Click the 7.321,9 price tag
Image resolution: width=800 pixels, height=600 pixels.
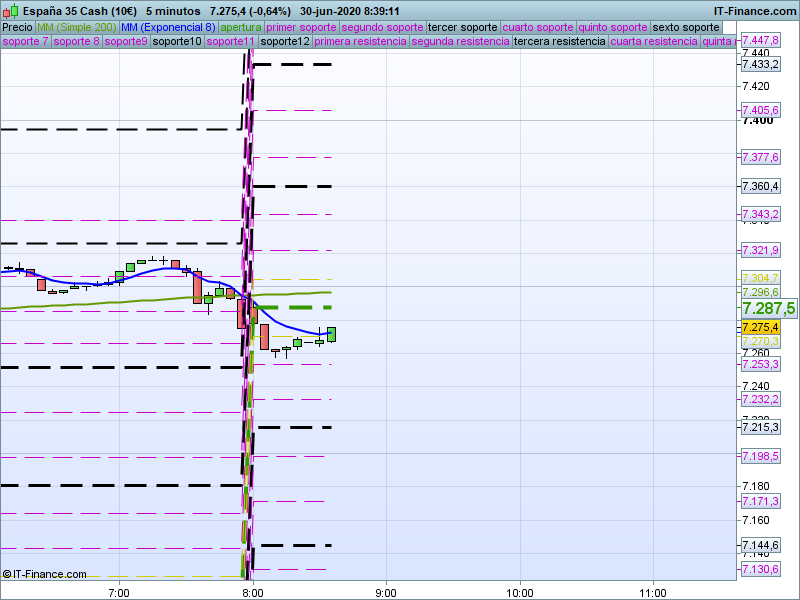click(760, 251)
